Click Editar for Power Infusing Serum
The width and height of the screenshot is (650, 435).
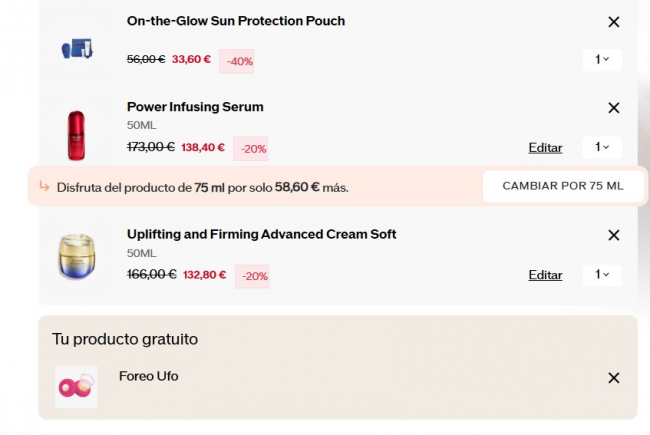545,148
